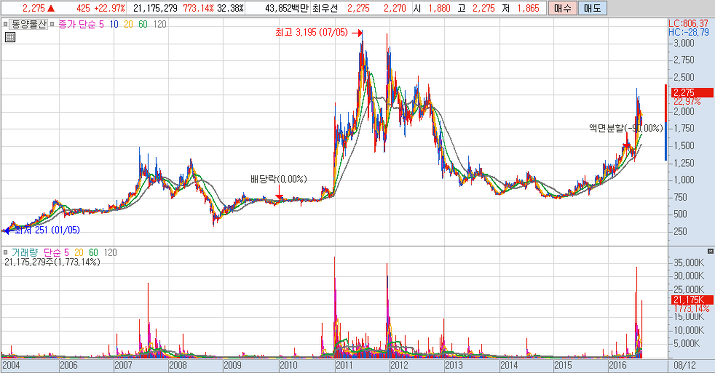
Task: Click the 단순 label in volume panel
Action: pos(52,252)
